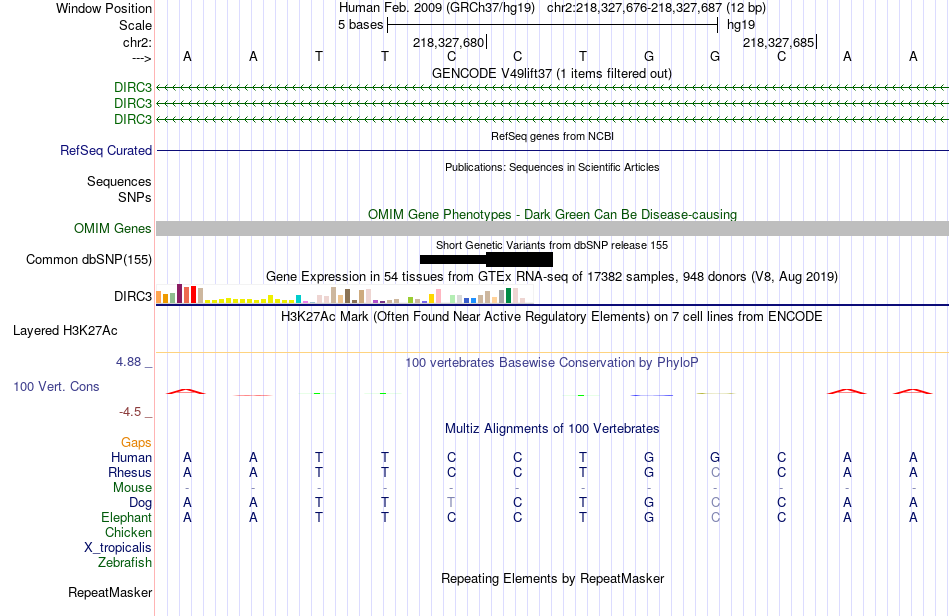950x616 pixels.
Task: Click position marker 218,327,685
Action: click(779, 42)
